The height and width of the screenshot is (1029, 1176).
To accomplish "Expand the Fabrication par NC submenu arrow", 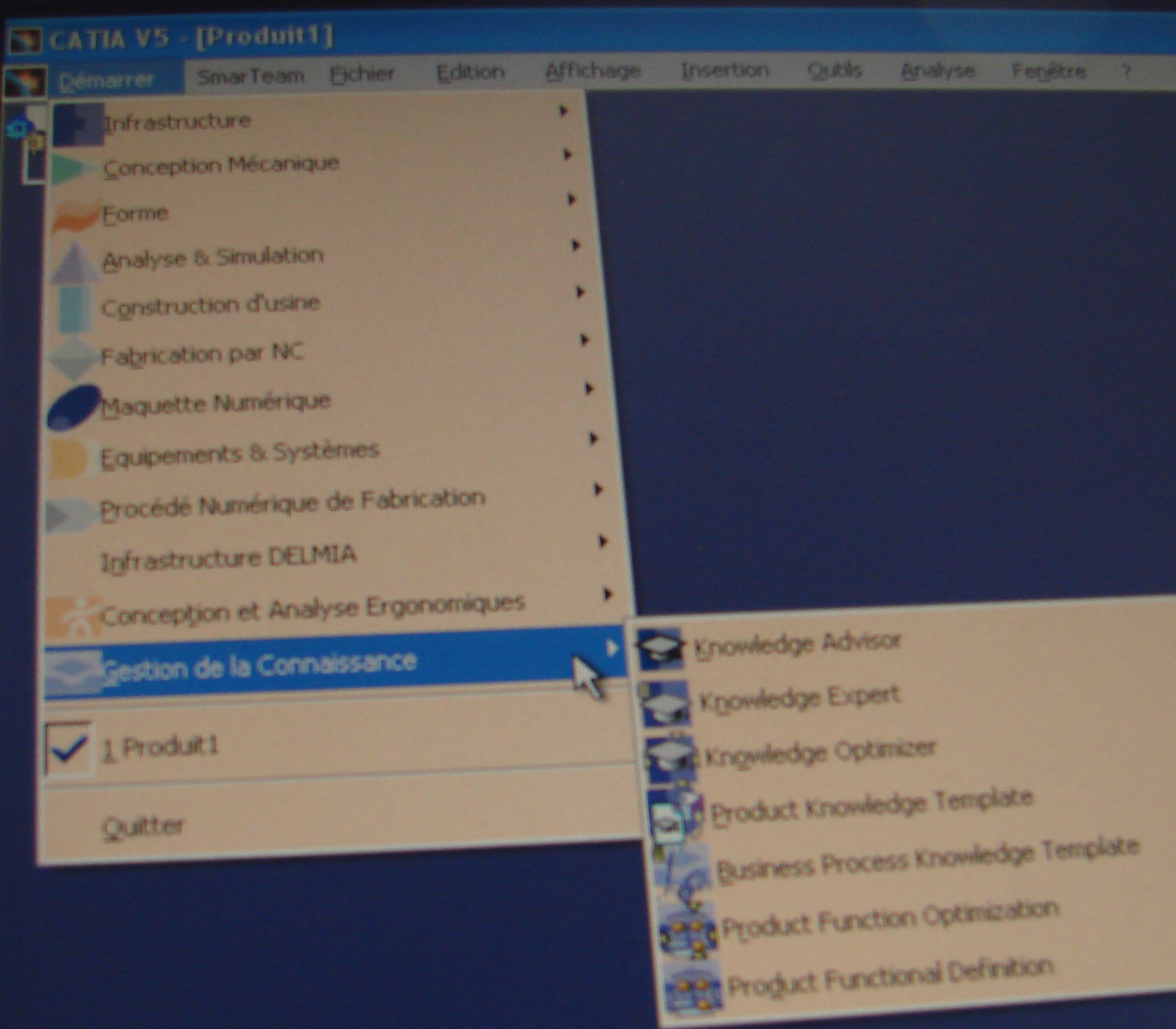I will point(584,340).
